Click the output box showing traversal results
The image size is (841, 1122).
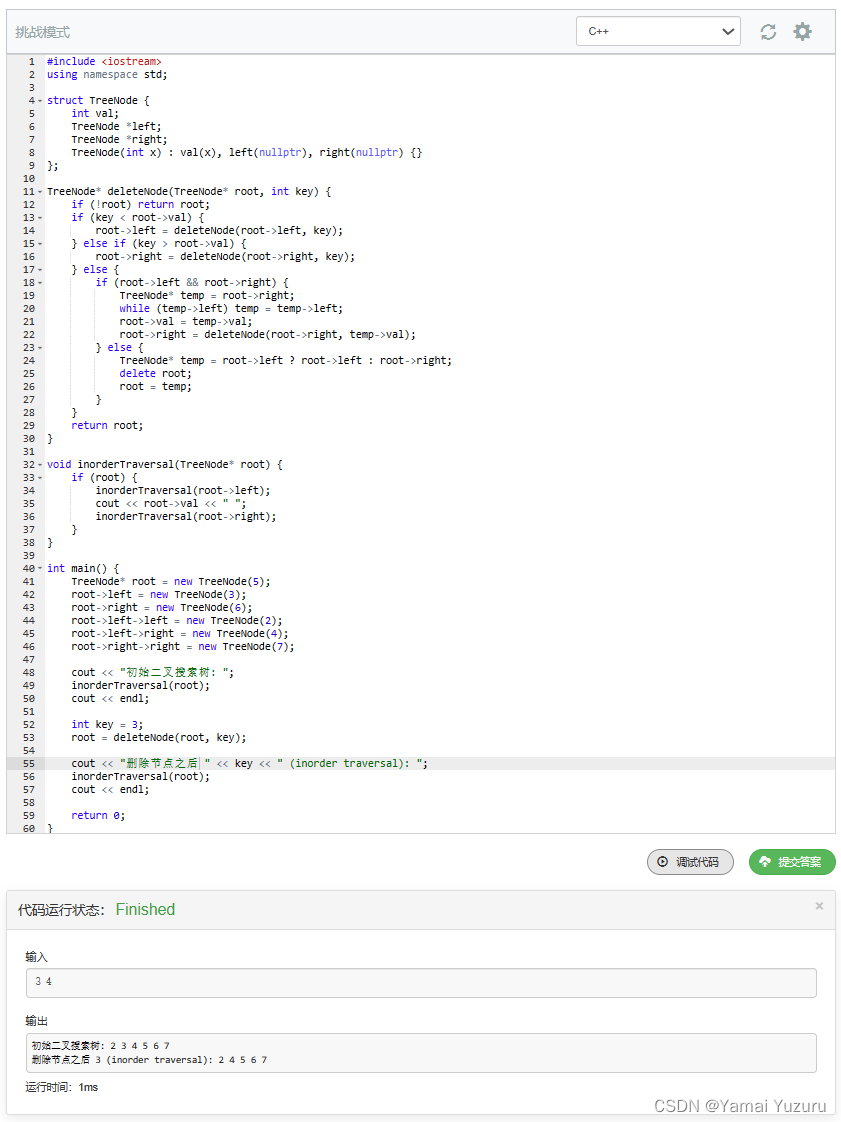tap(421, 1053)
